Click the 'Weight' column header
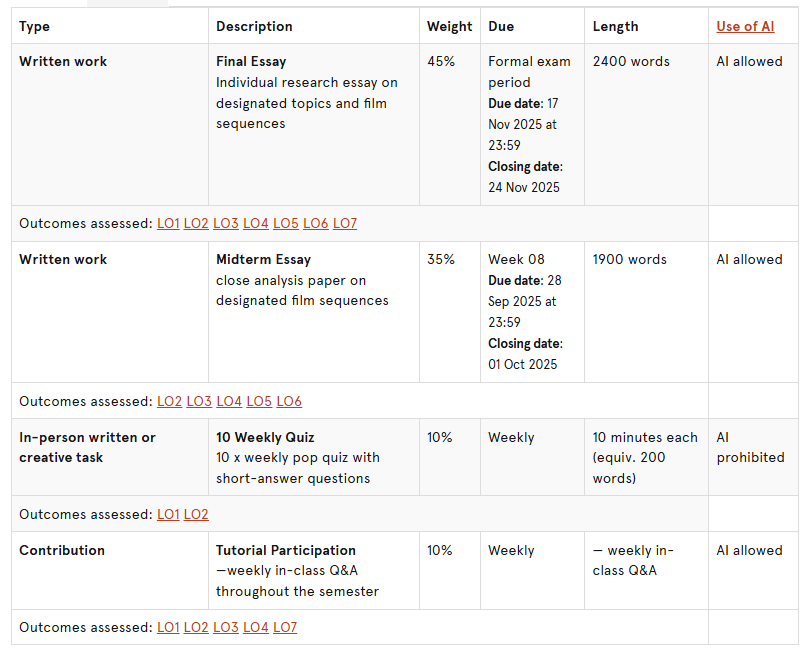Image resolution: width=804 pixels, height=659 pixels. (449, 26)
